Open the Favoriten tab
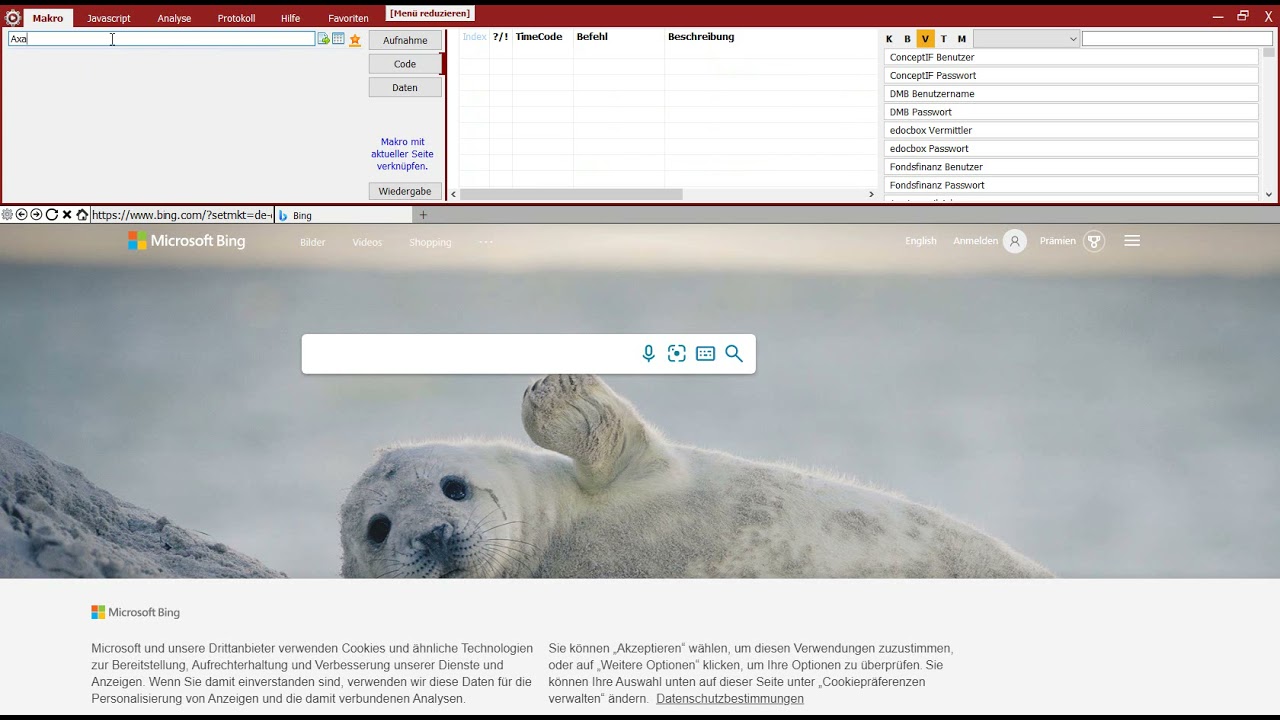Image resolution: width=1280 pixels, height=720 pixels. tap(348, 18)
